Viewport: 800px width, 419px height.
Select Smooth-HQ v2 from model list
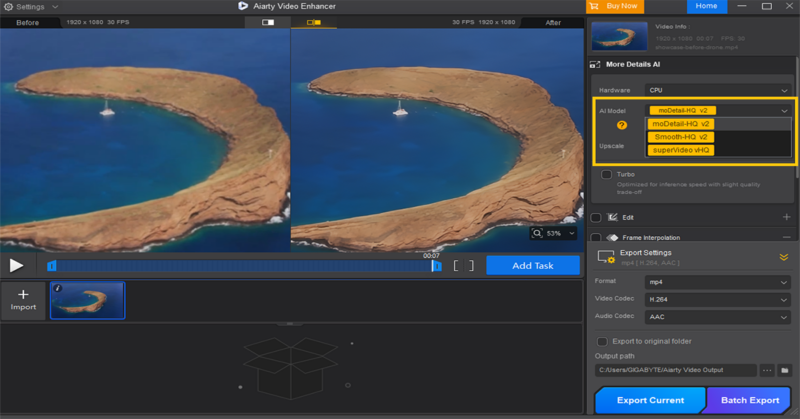coord(680,137)
